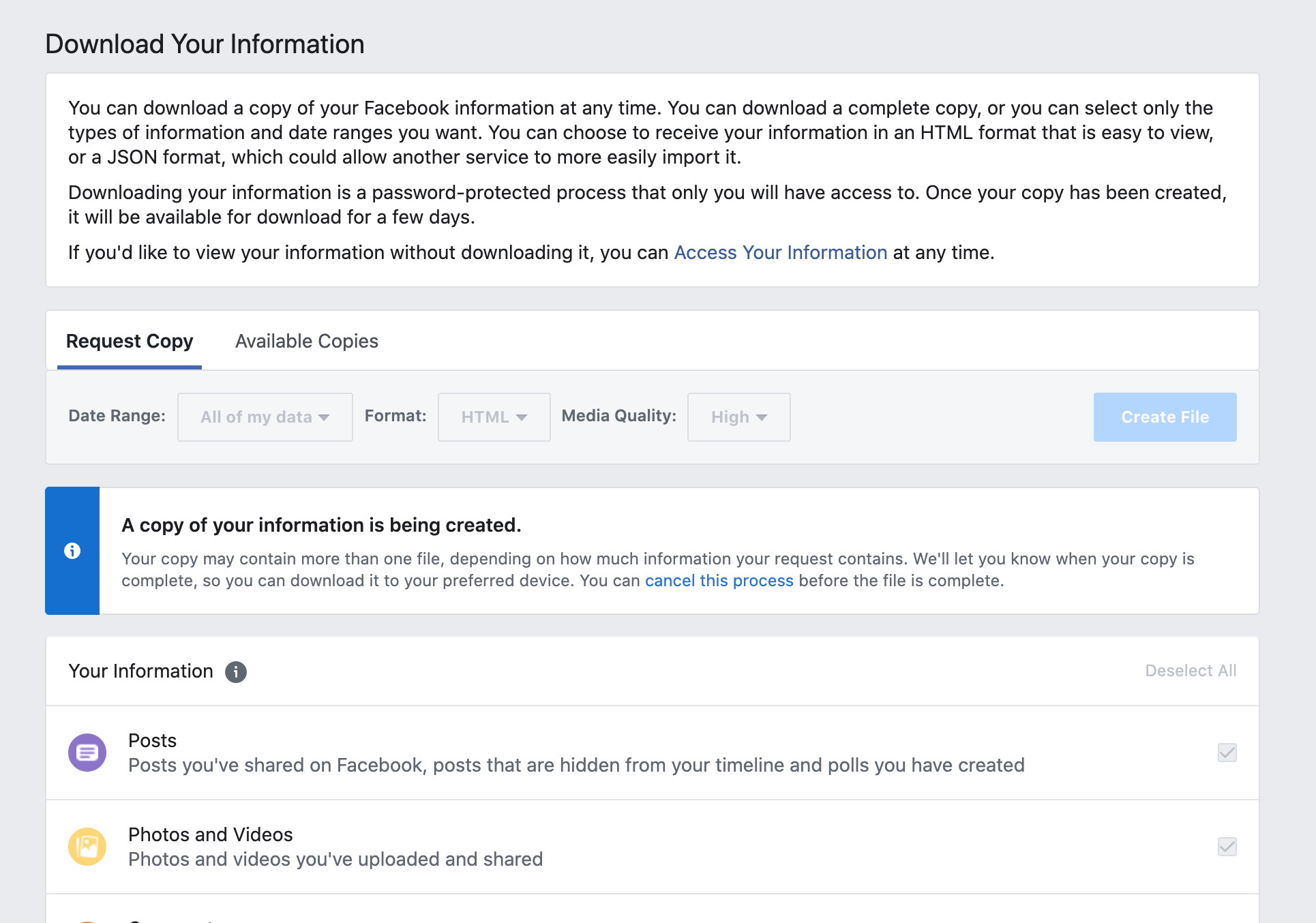
Task: Click Deselect All
Action: pyautogui.click(x=1191, y=671)
